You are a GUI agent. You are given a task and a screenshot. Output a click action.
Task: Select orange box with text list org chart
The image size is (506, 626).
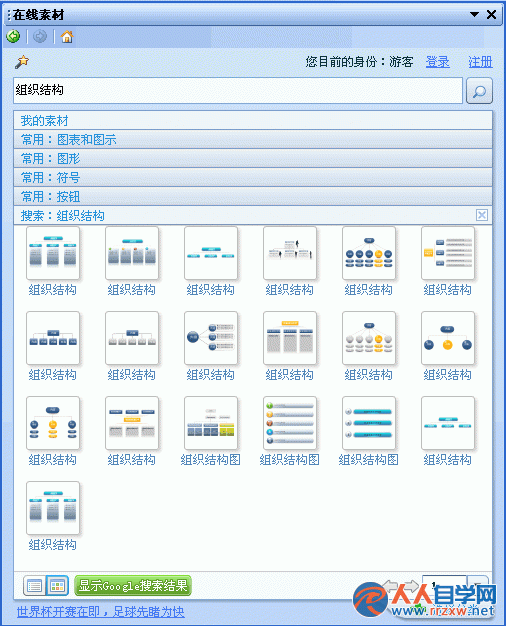pyautogui.click(x=448, y=253)
